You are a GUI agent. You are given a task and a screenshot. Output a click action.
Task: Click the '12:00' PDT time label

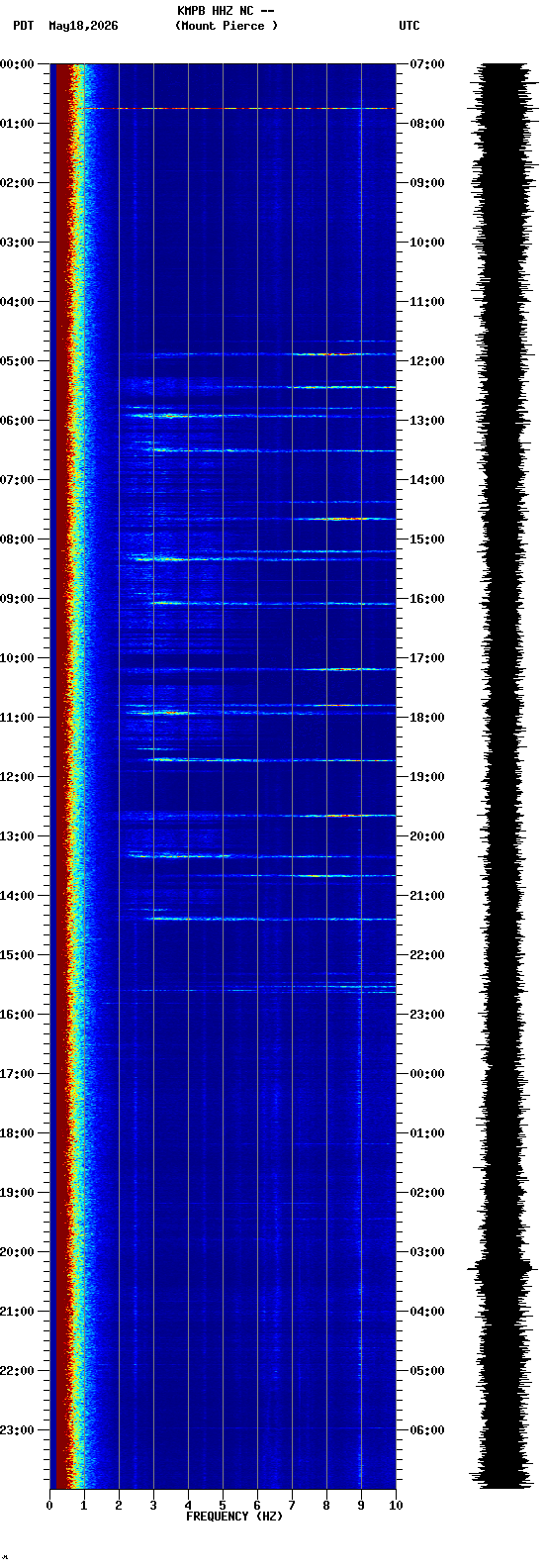[18, 777]
